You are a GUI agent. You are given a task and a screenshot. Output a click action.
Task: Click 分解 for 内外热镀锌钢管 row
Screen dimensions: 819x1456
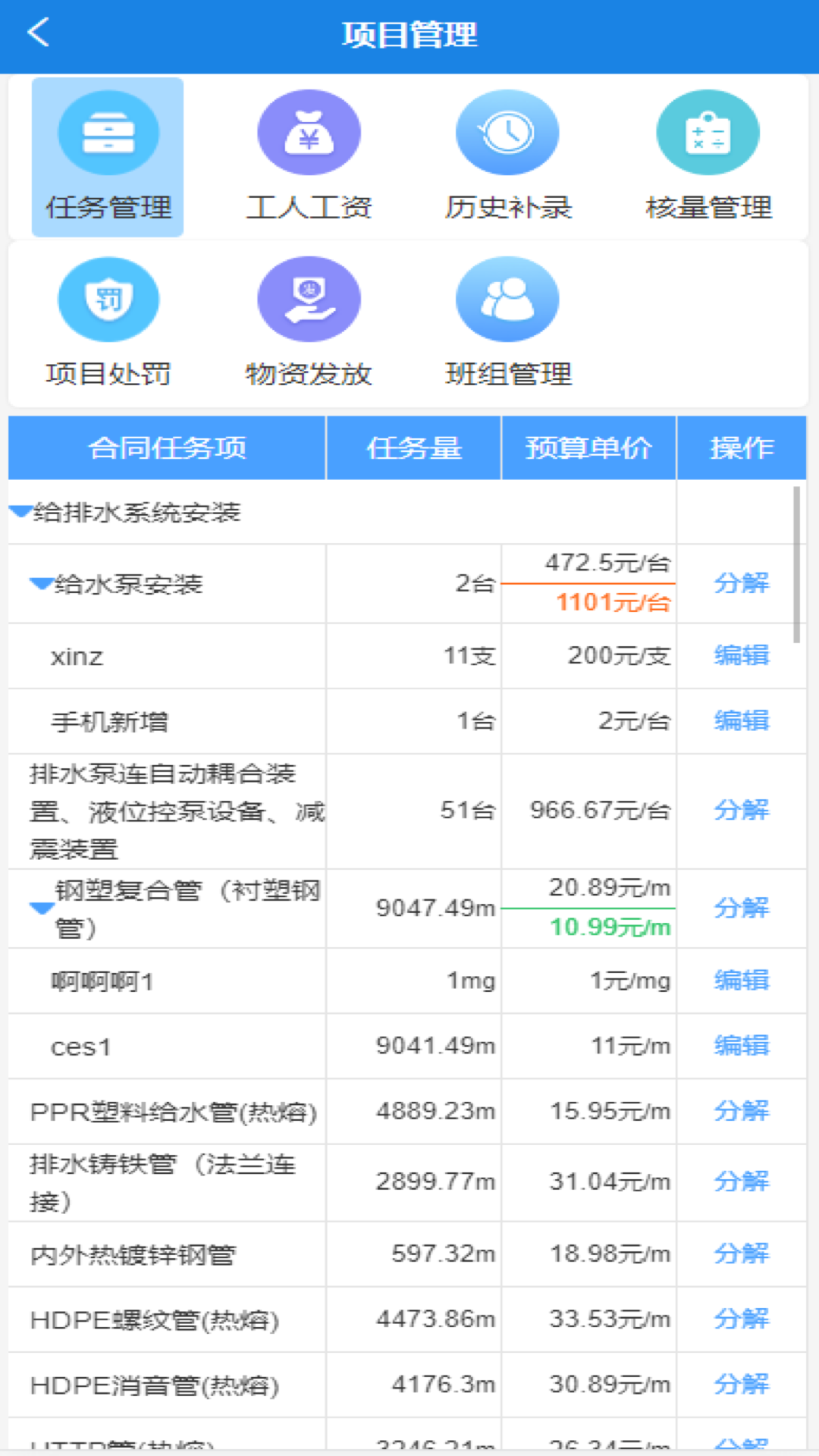pos(741,1254)
